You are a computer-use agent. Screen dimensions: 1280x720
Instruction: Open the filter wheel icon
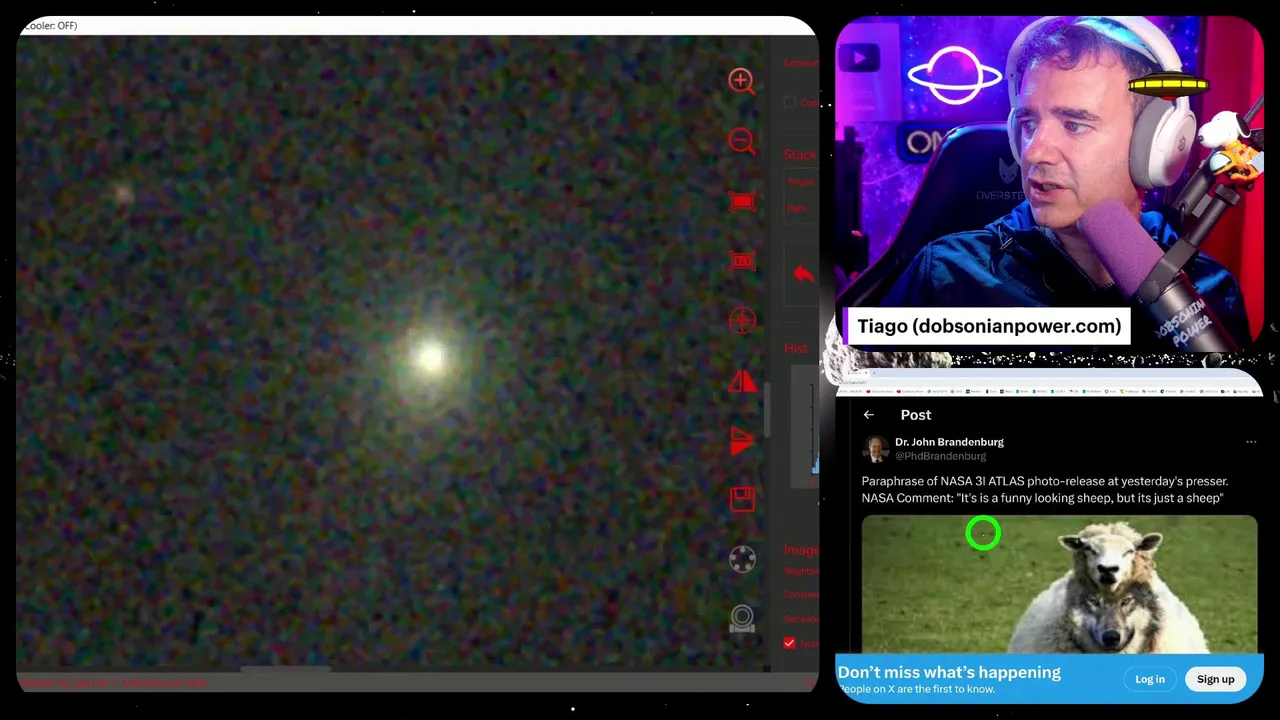tap(742, 560)
